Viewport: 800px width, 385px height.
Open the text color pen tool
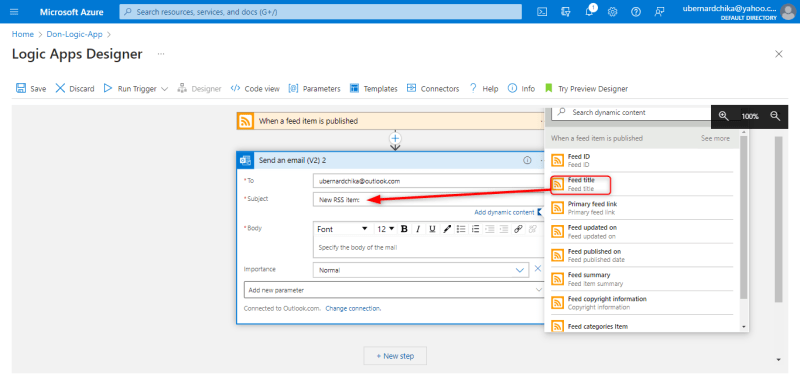coord(447,229)
